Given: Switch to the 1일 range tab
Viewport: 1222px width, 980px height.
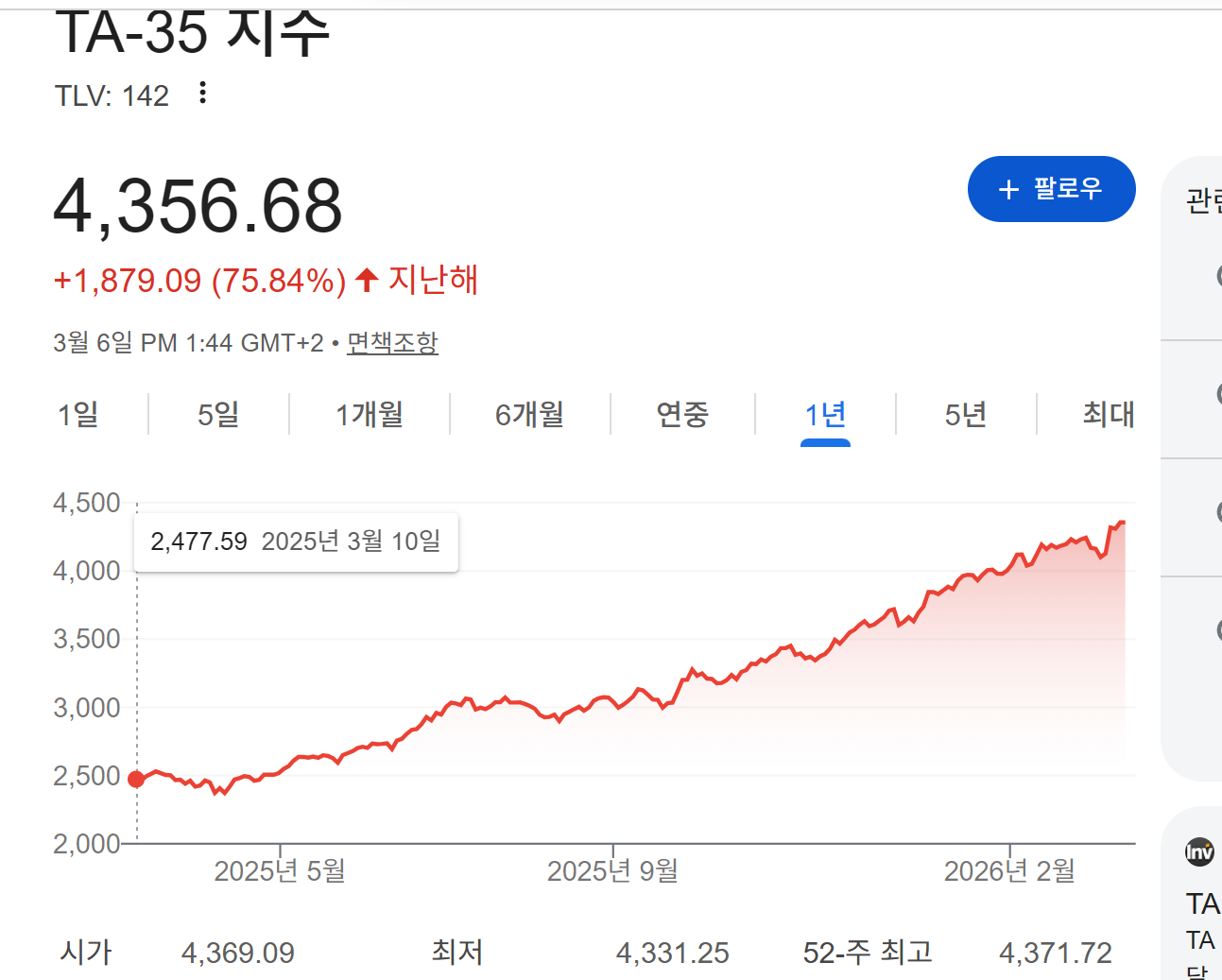Looking at the screenshot, I should (x=77, y=414).
